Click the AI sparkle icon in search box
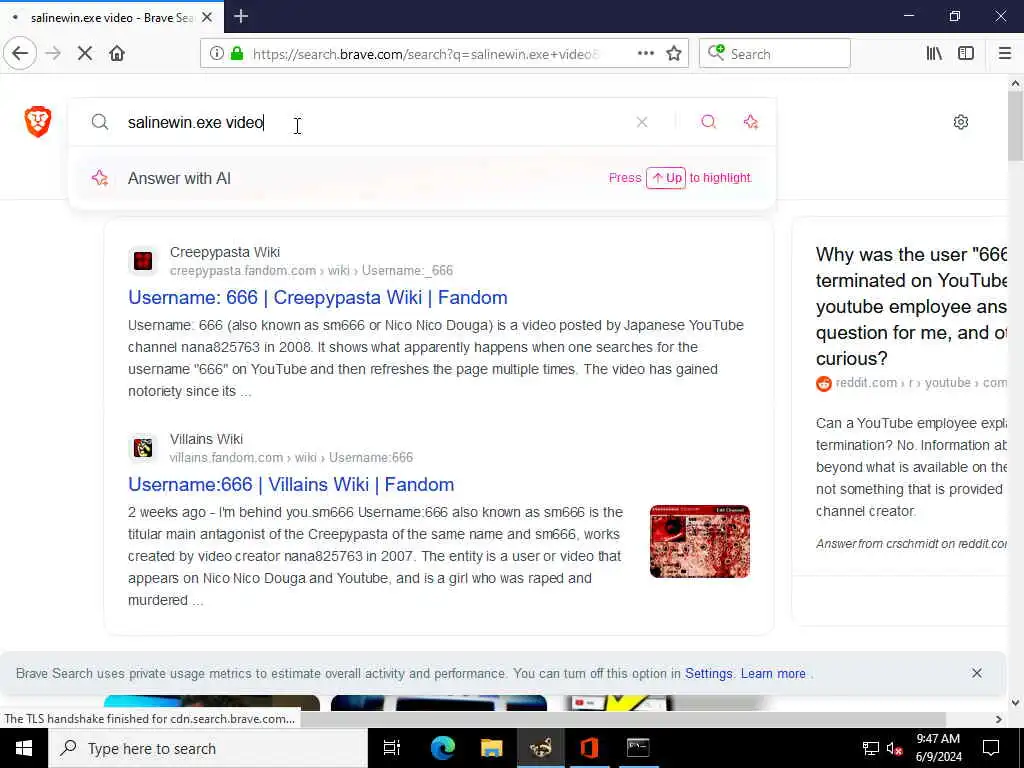This screenshot has height=768, width=1024. 751,122
